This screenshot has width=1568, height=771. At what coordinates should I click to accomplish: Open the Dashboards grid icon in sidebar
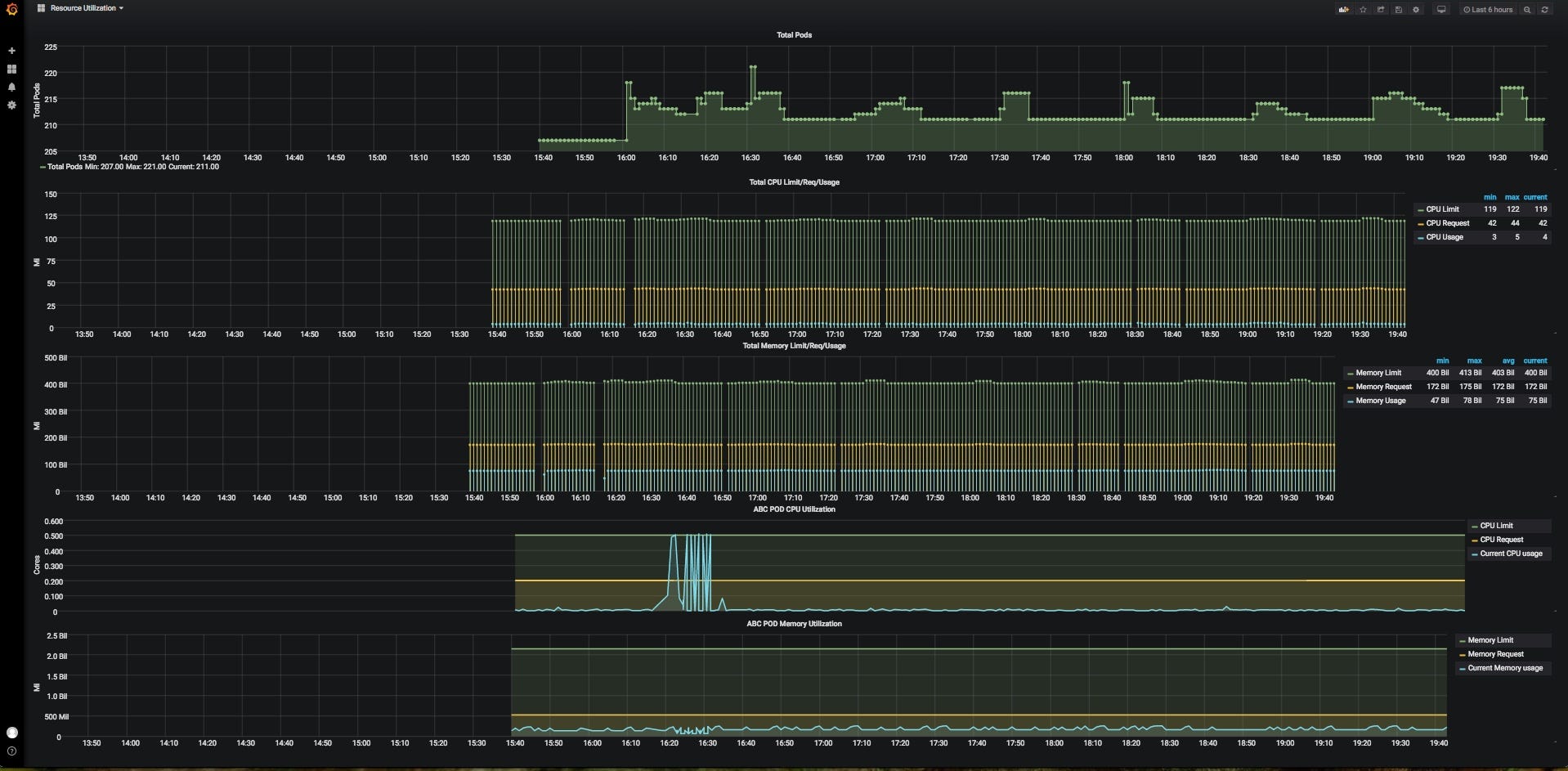11,69
